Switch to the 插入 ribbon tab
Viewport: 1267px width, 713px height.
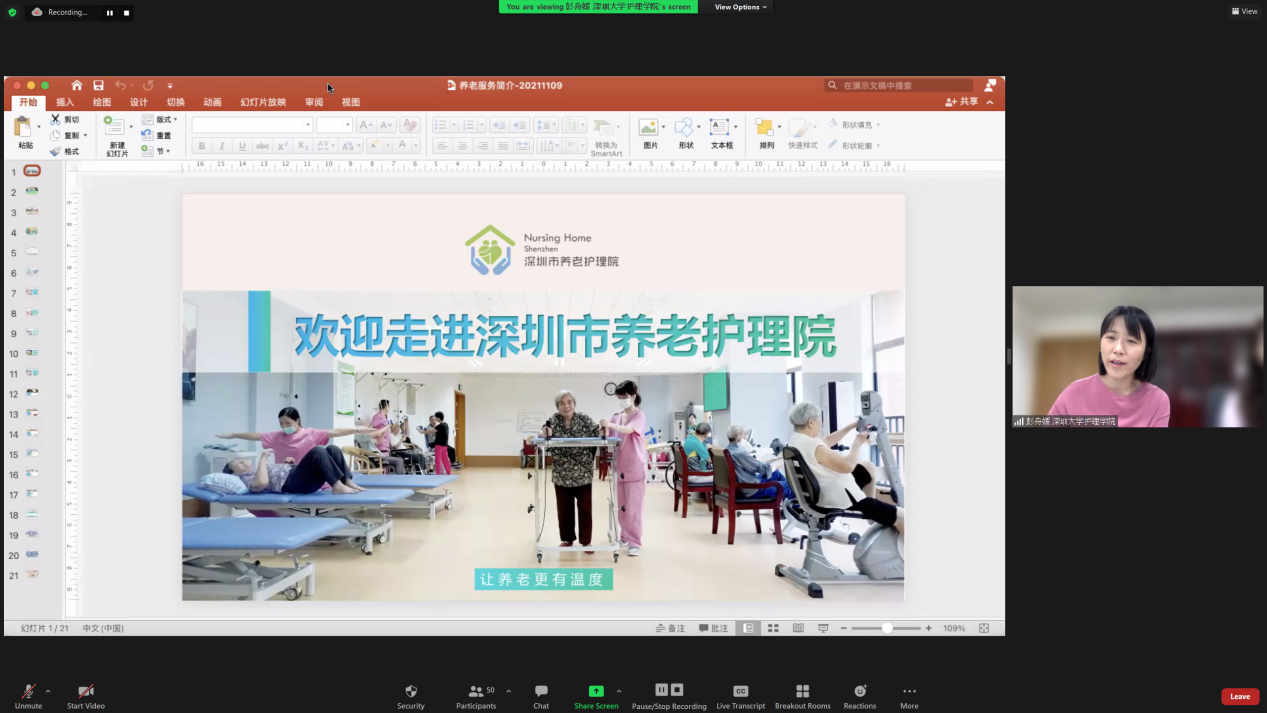65,102
